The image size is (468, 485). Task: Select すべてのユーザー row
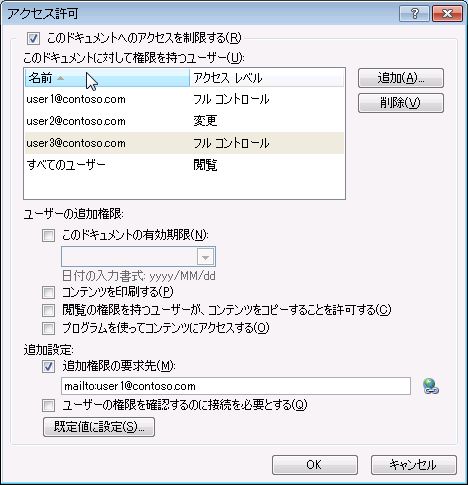click(184, 165)
